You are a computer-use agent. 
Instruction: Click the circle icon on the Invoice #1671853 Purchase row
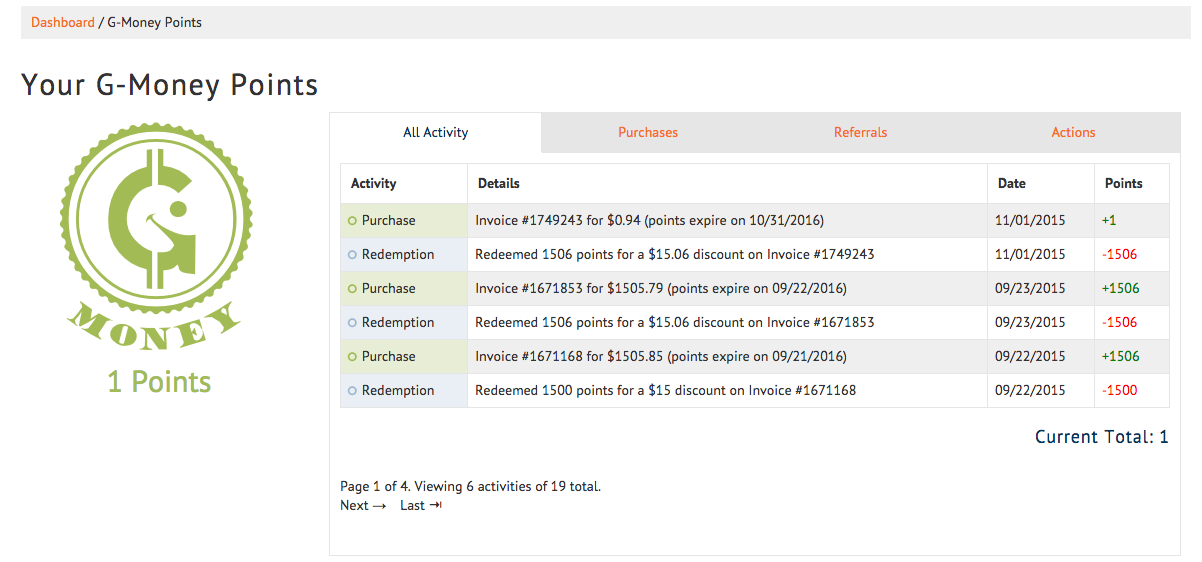pyautogui.click(x=352, y=289)
